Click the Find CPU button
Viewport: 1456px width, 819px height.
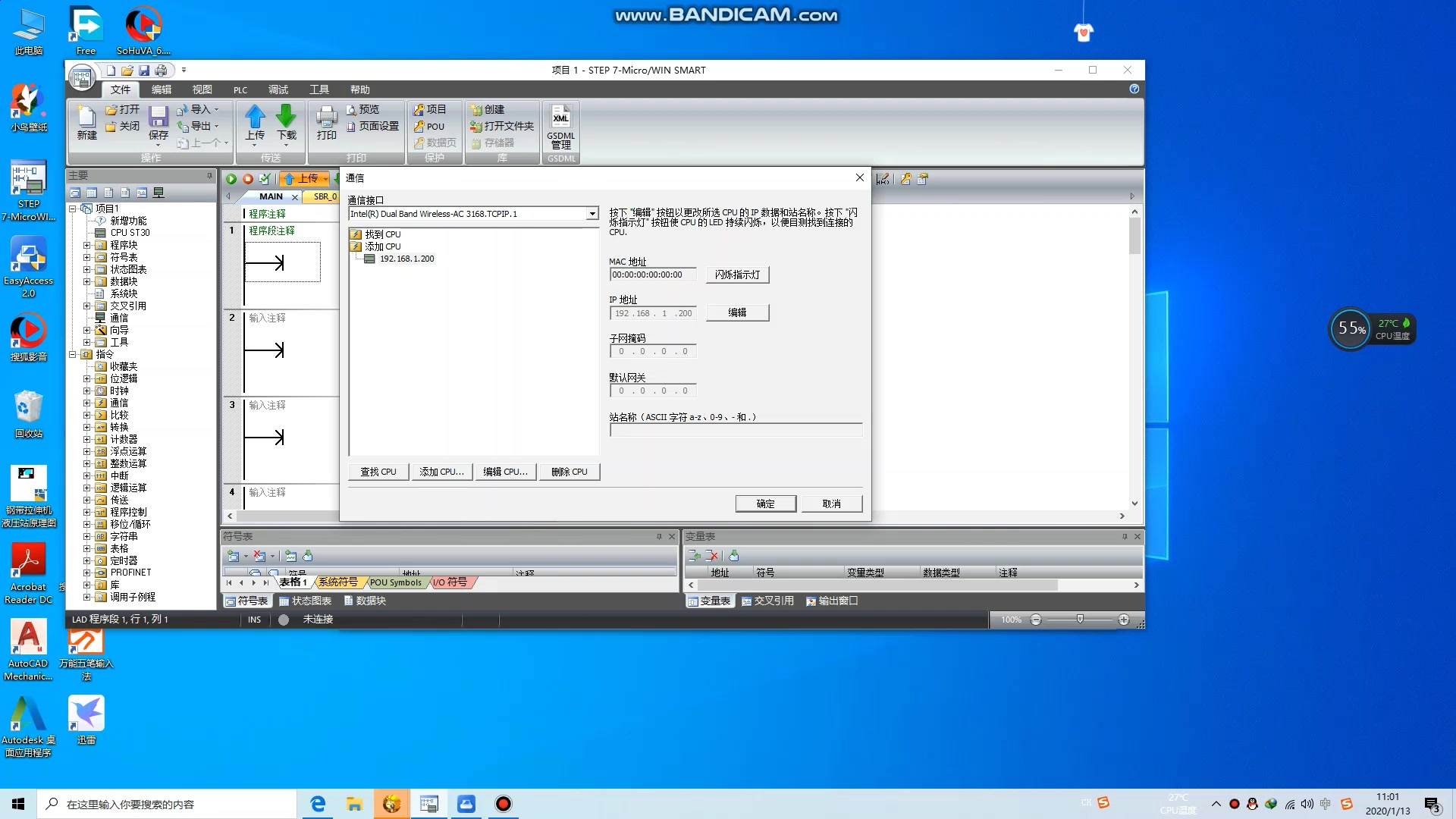pyautogui.click(x=378, y=472)
